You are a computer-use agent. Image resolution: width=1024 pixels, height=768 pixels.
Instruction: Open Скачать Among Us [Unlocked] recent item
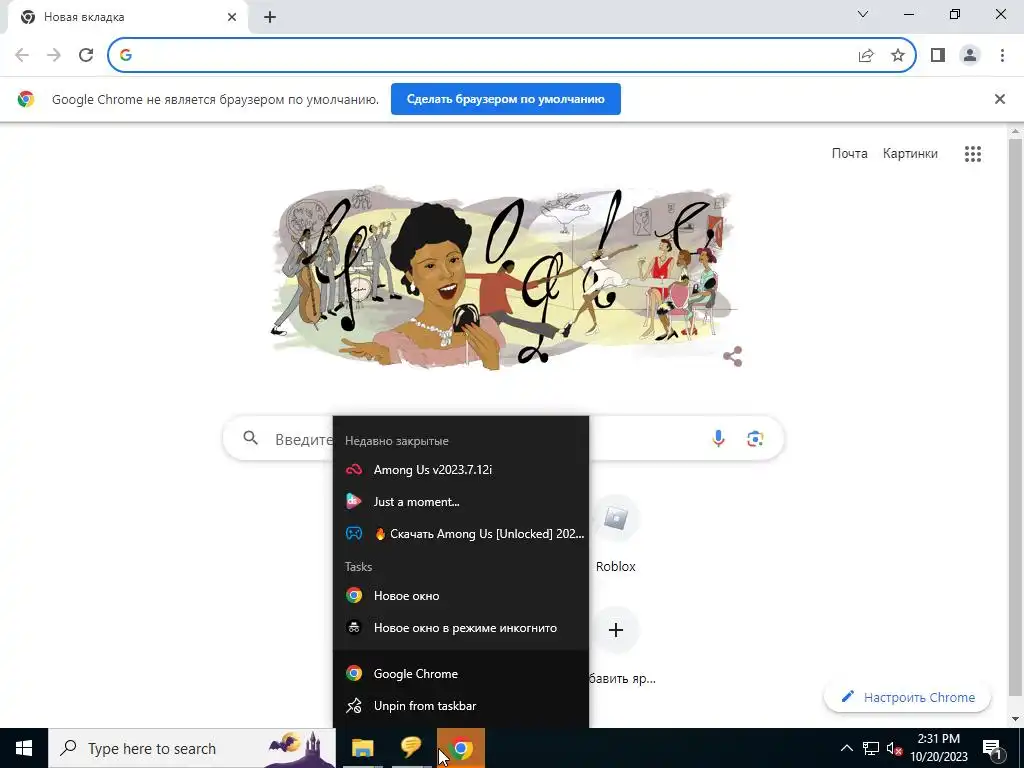click(461, 534)
